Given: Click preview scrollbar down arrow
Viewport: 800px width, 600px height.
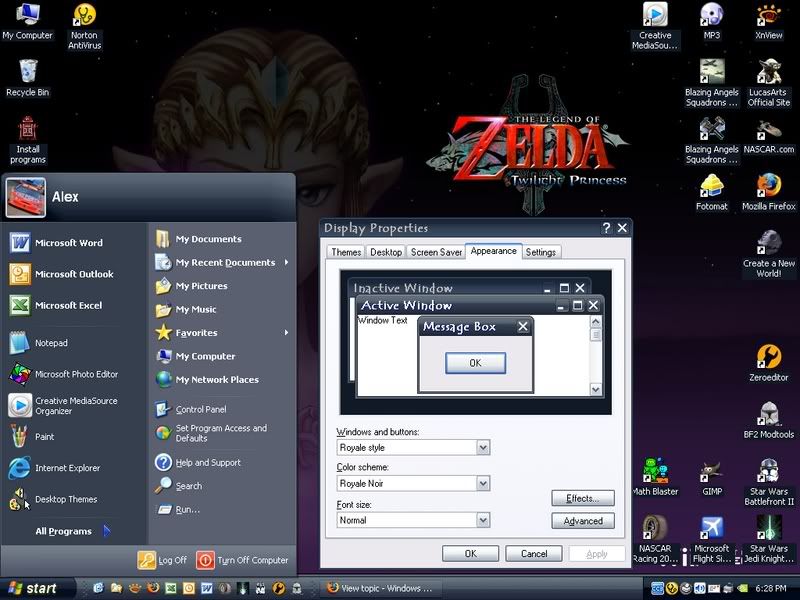Looking at the screenshot, I should coord(595,389).
